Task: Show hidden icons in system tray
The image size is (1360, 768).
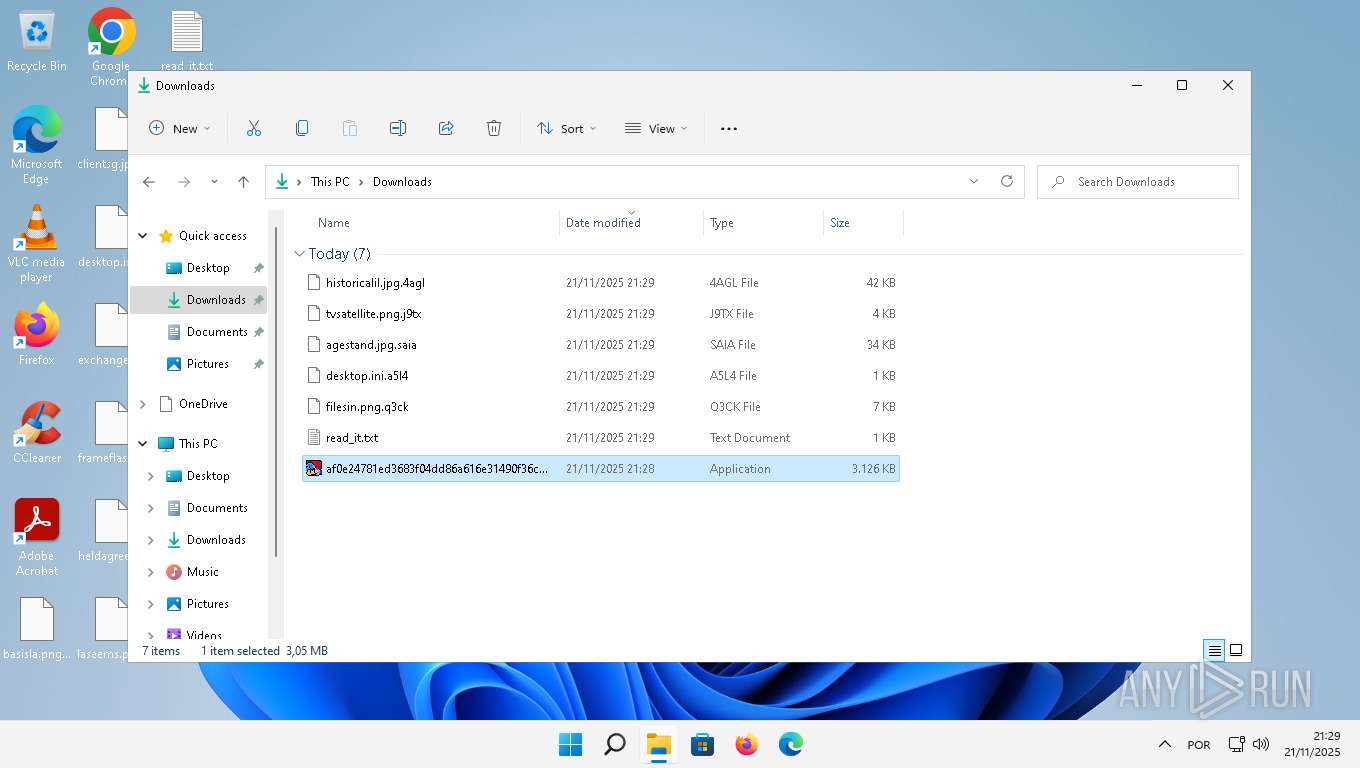Action: [1164, 744]
